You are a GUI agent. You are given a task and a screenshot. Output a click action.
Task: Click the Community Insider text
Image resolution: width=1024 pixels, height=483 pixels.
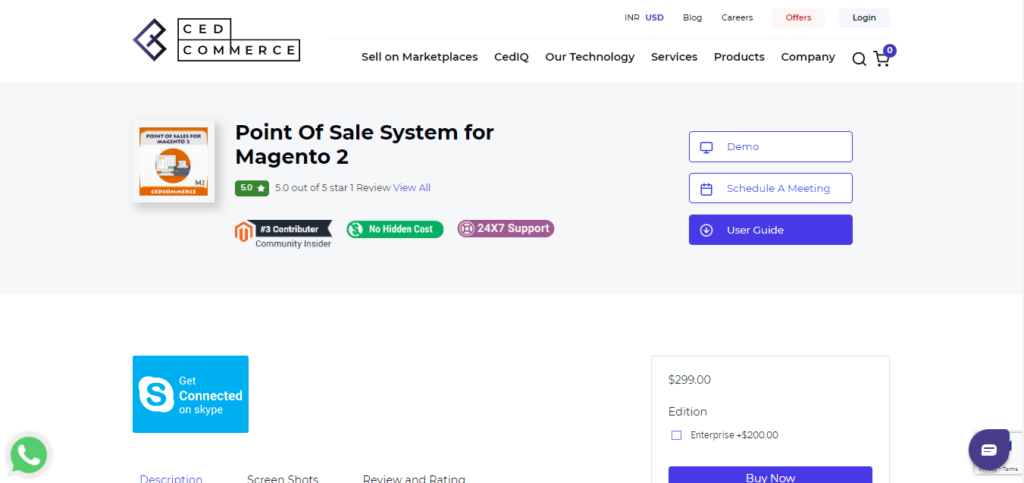(x=293, y=244)
